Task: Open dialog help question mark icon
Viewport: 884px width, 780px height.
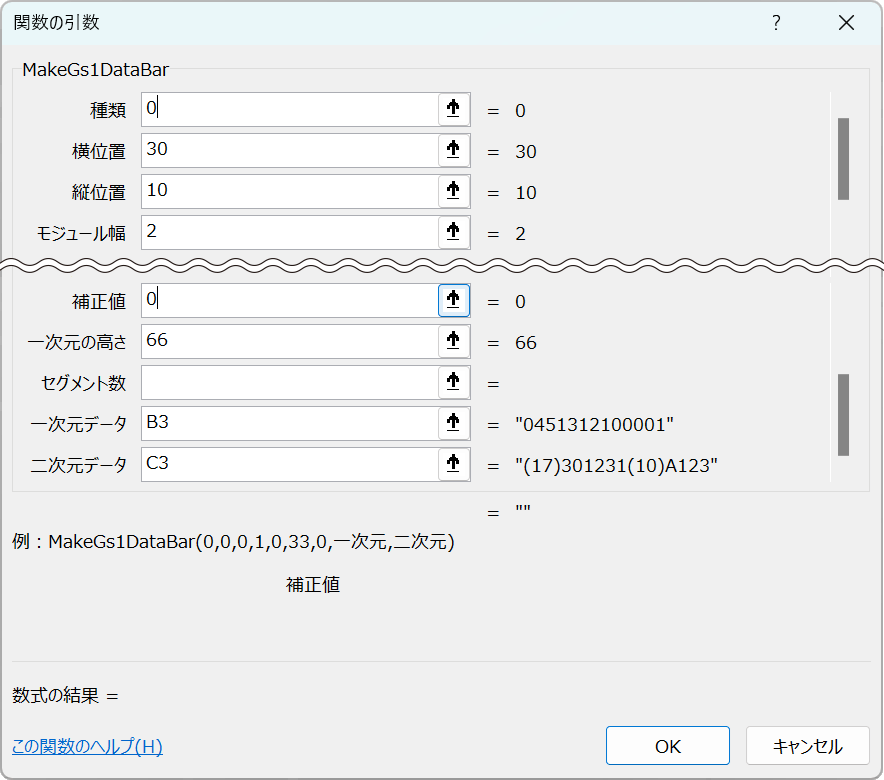Action: tap(776, 23)
